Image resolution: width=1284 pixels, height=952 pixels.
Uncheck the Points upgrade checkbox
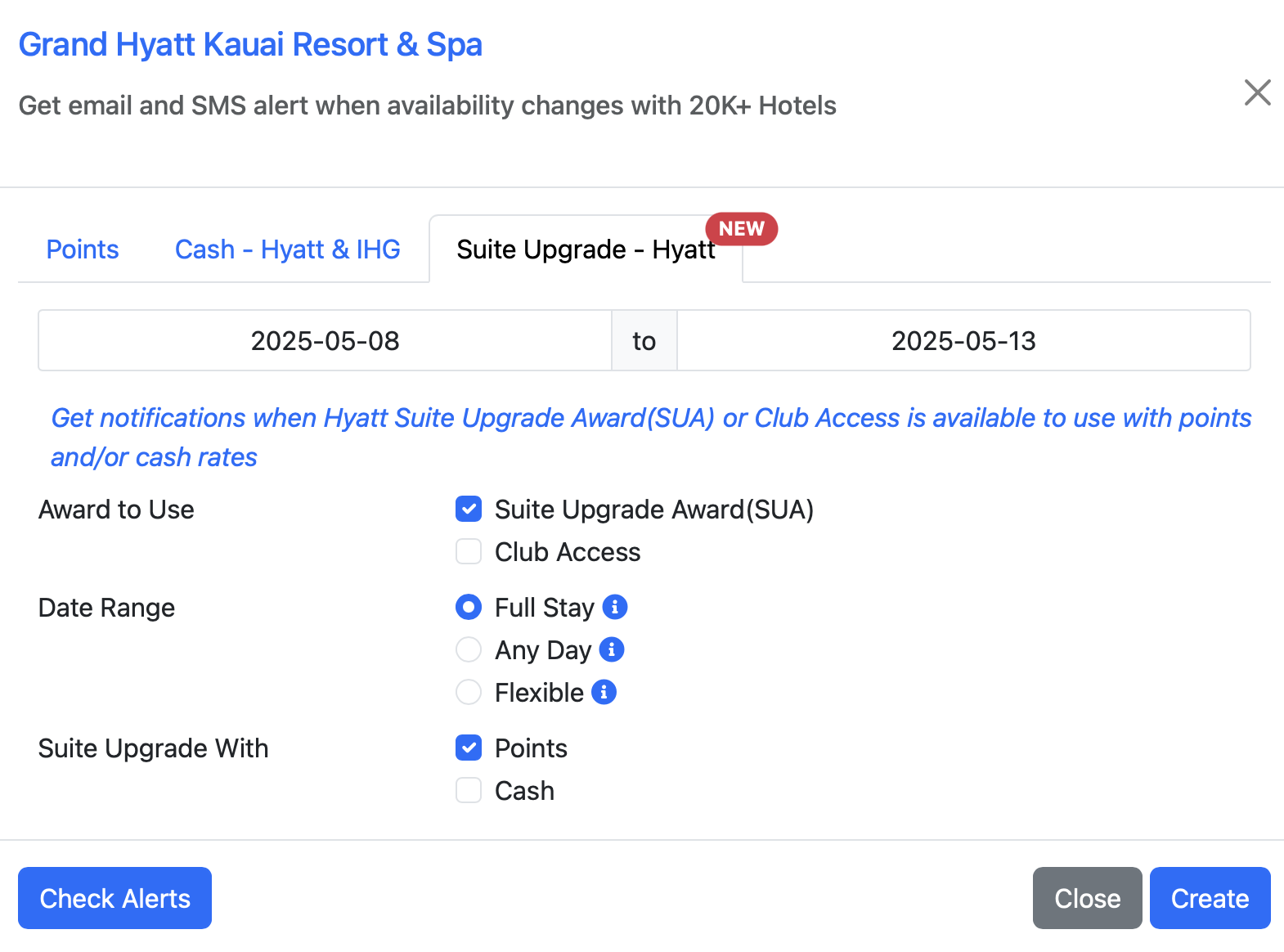(x=469, y=748)
